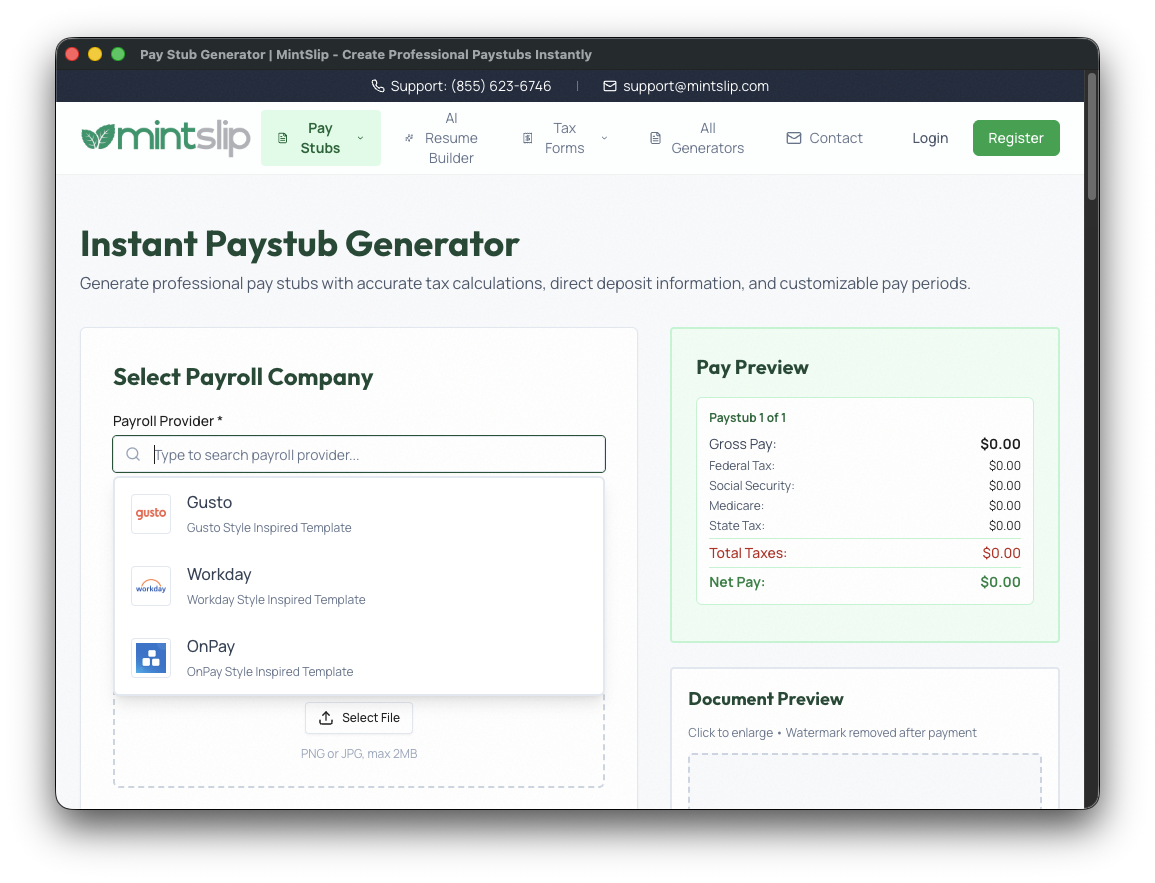This screenshot has width=1155, height=883.
Task: Click the search magnifier in provider field
Action: click(x=133, y=453)
